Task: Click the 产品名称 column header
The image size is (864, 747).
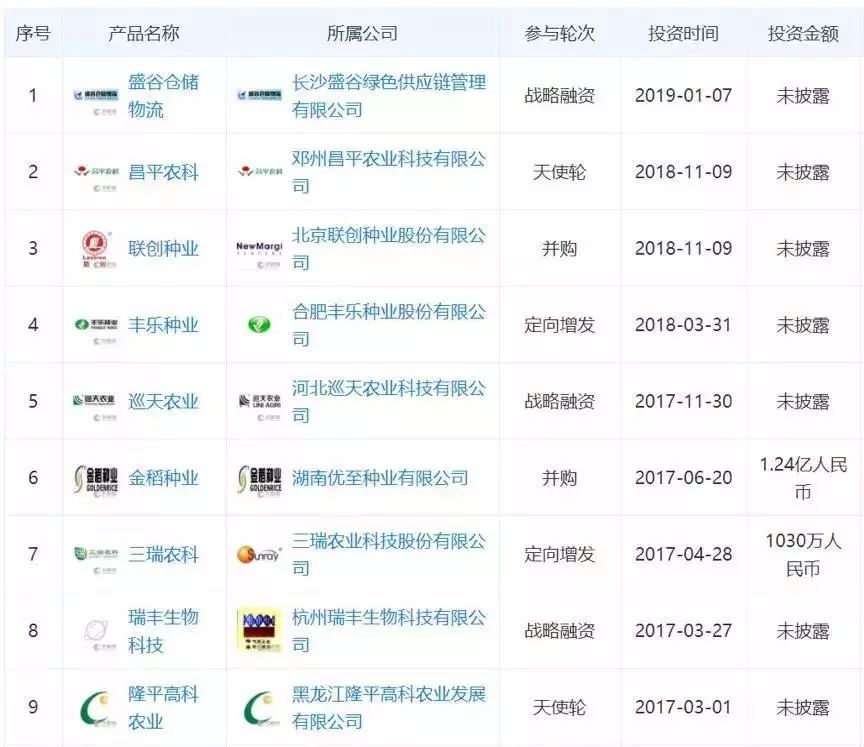Action: pos(144,34)
